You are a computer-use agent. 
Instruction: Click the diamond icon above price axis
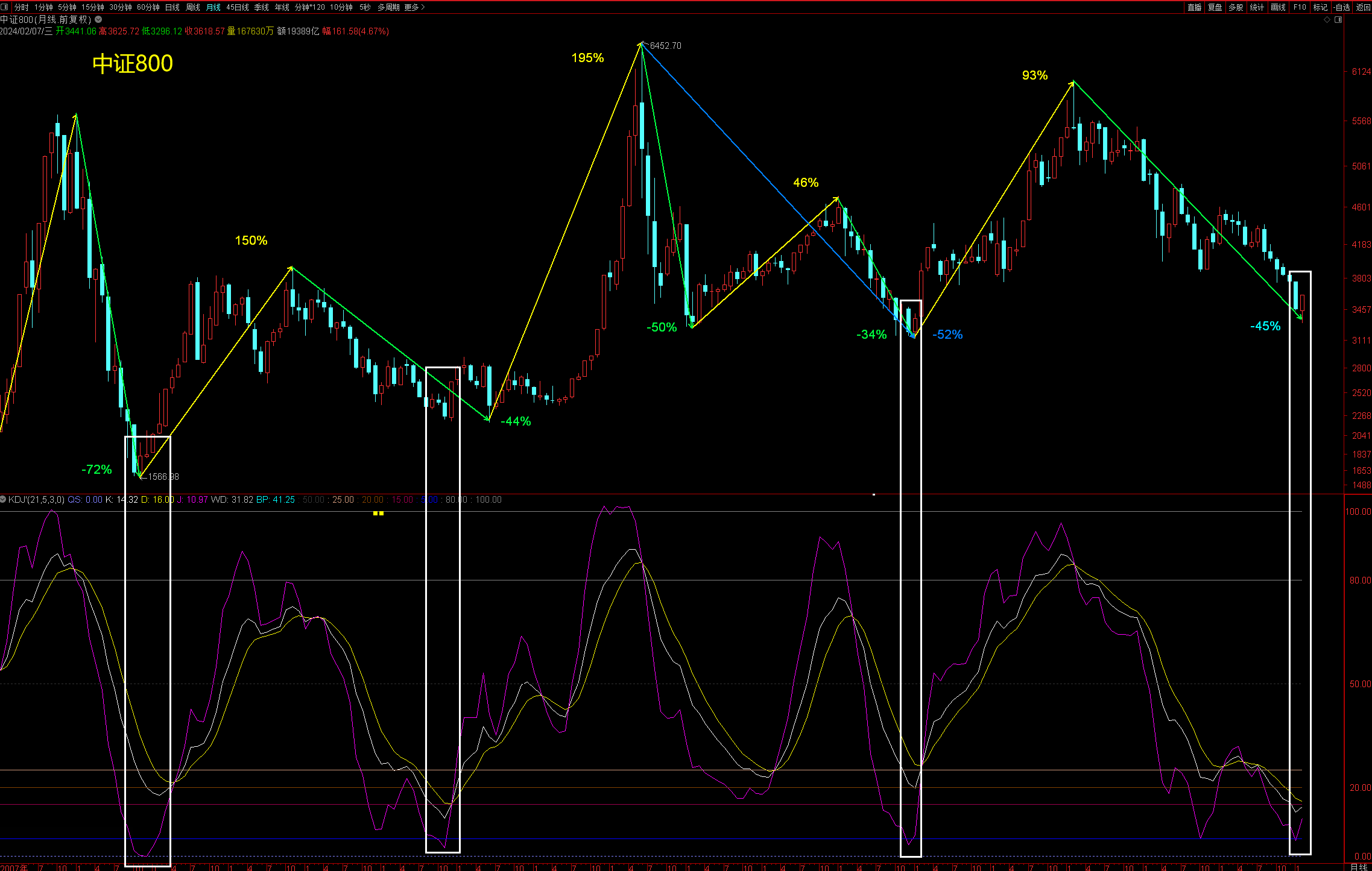point(1327,20)
